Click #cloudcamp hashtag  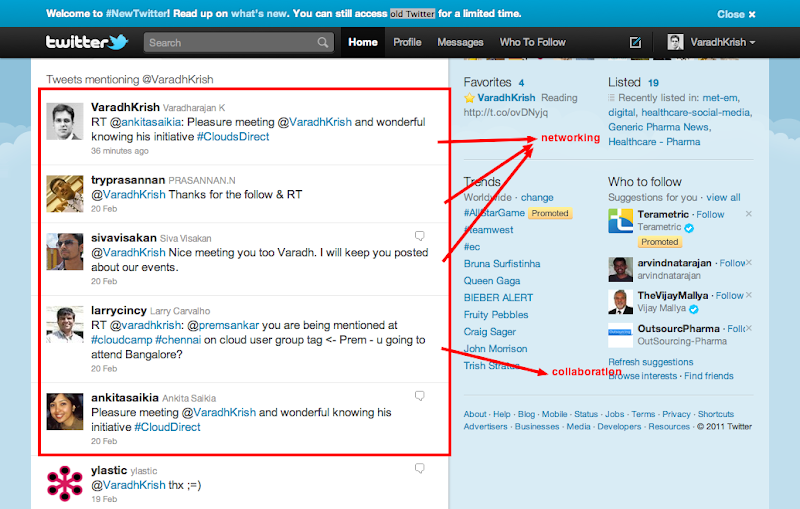coord(121,340)
